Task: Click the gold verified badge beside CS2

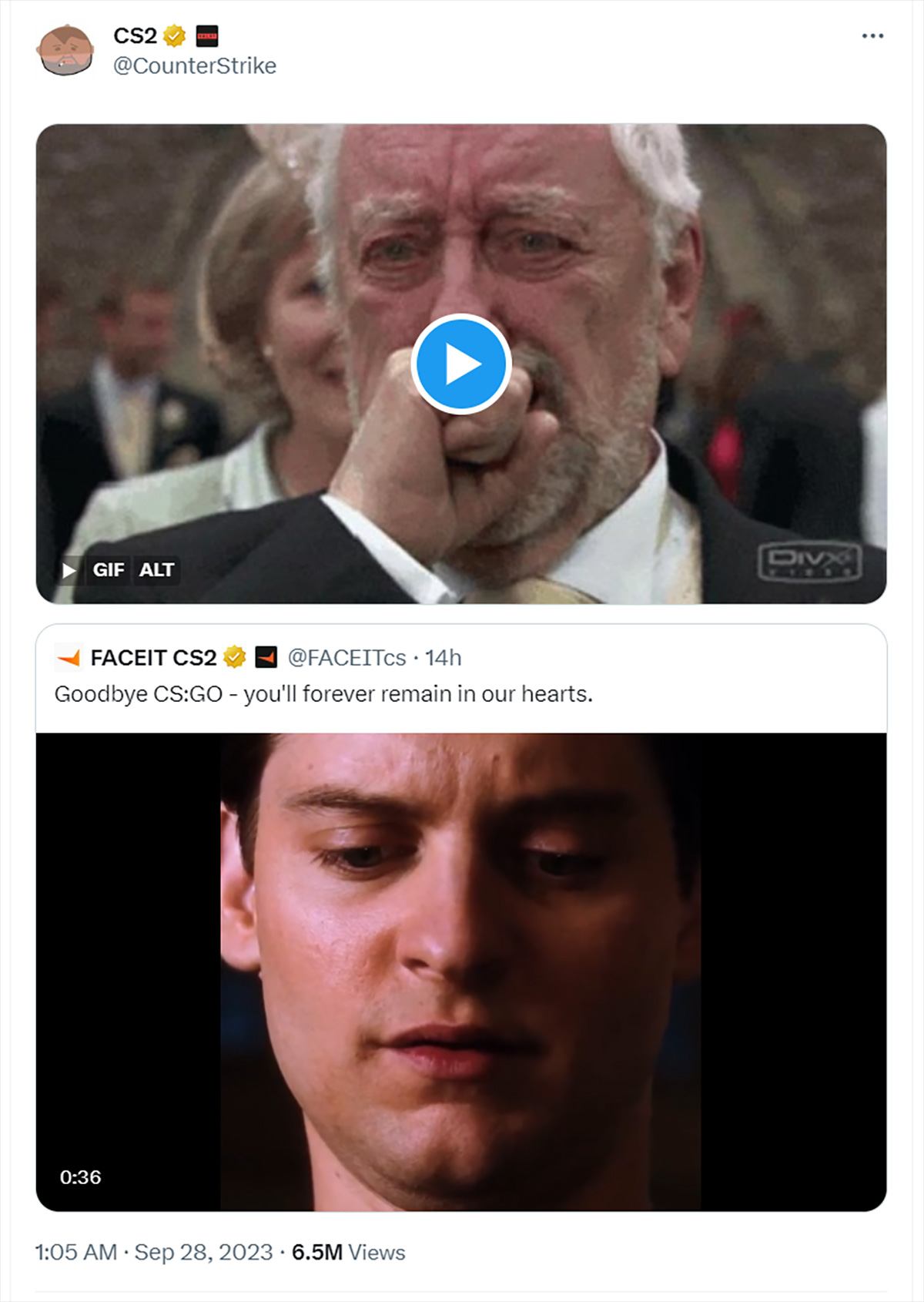Action: coord(175,35)
